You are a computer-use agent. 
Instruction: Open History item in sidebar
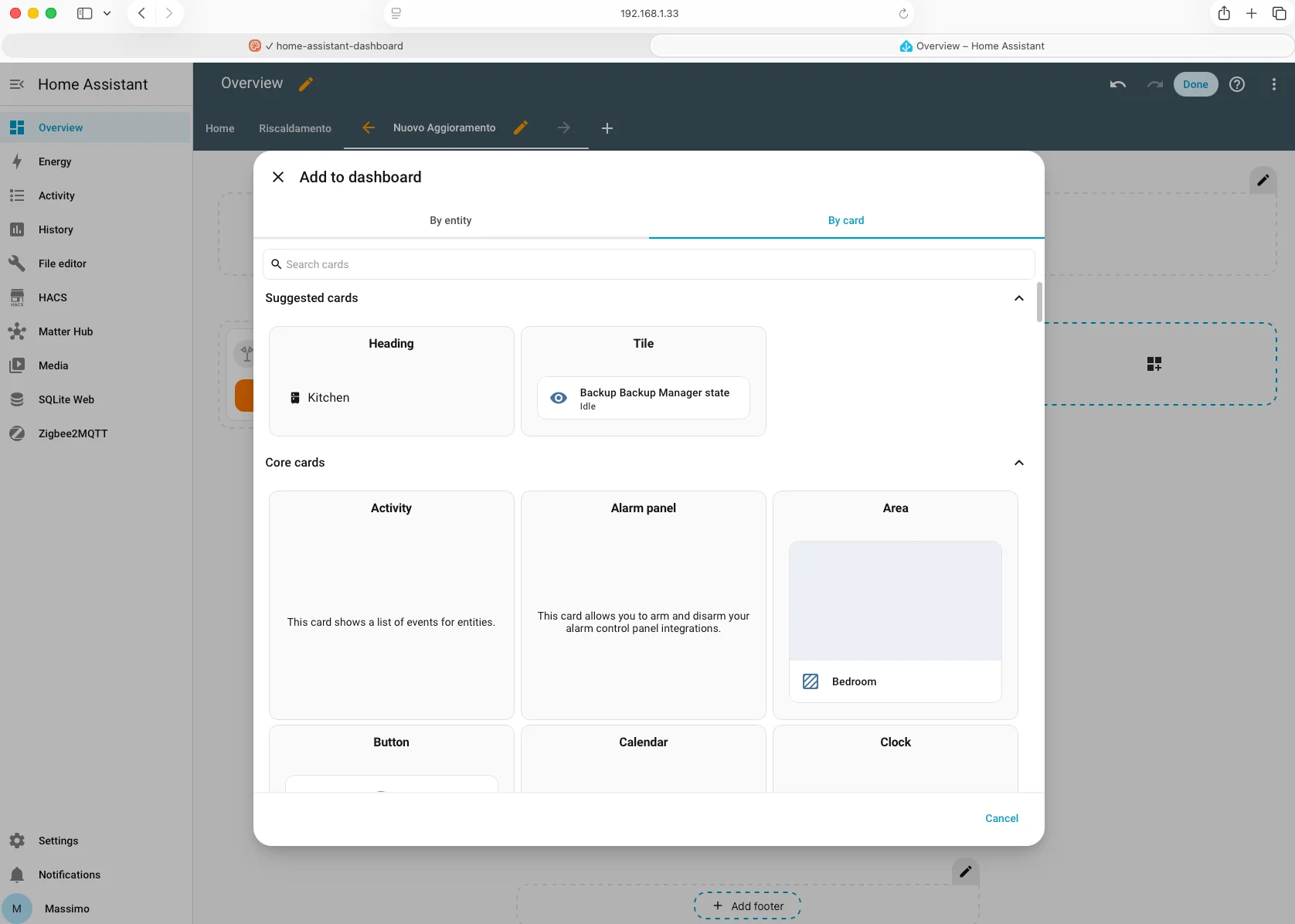96,229
